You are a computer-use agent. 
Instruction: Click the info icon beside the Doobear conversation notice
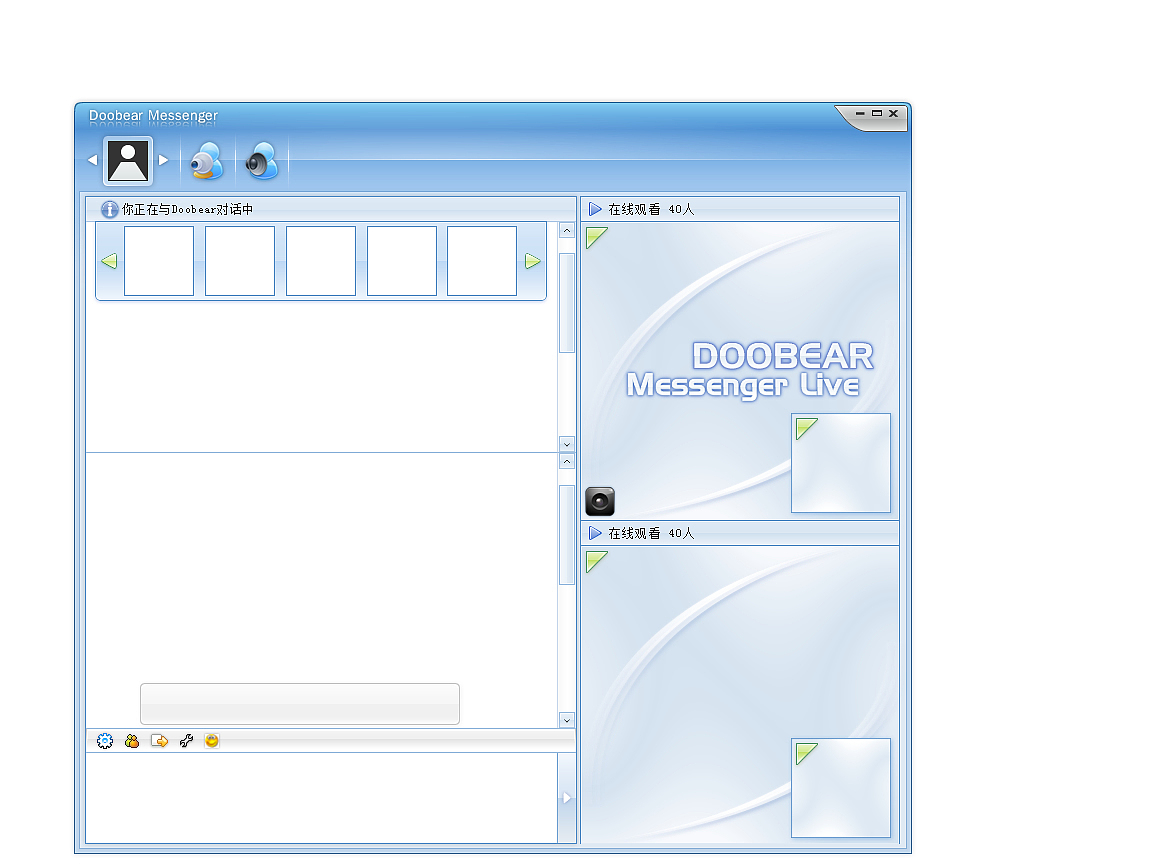pyautogui.click(x=109, y=209)
